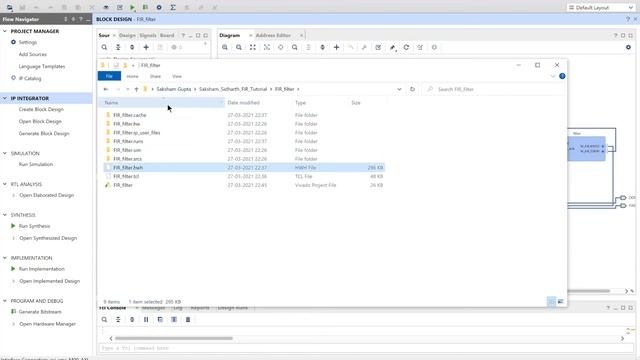The width and height of the screenshot is (640, 360).
Task: Switch to the Board tab
Action: pyautogui.click(x=167, y=36)
